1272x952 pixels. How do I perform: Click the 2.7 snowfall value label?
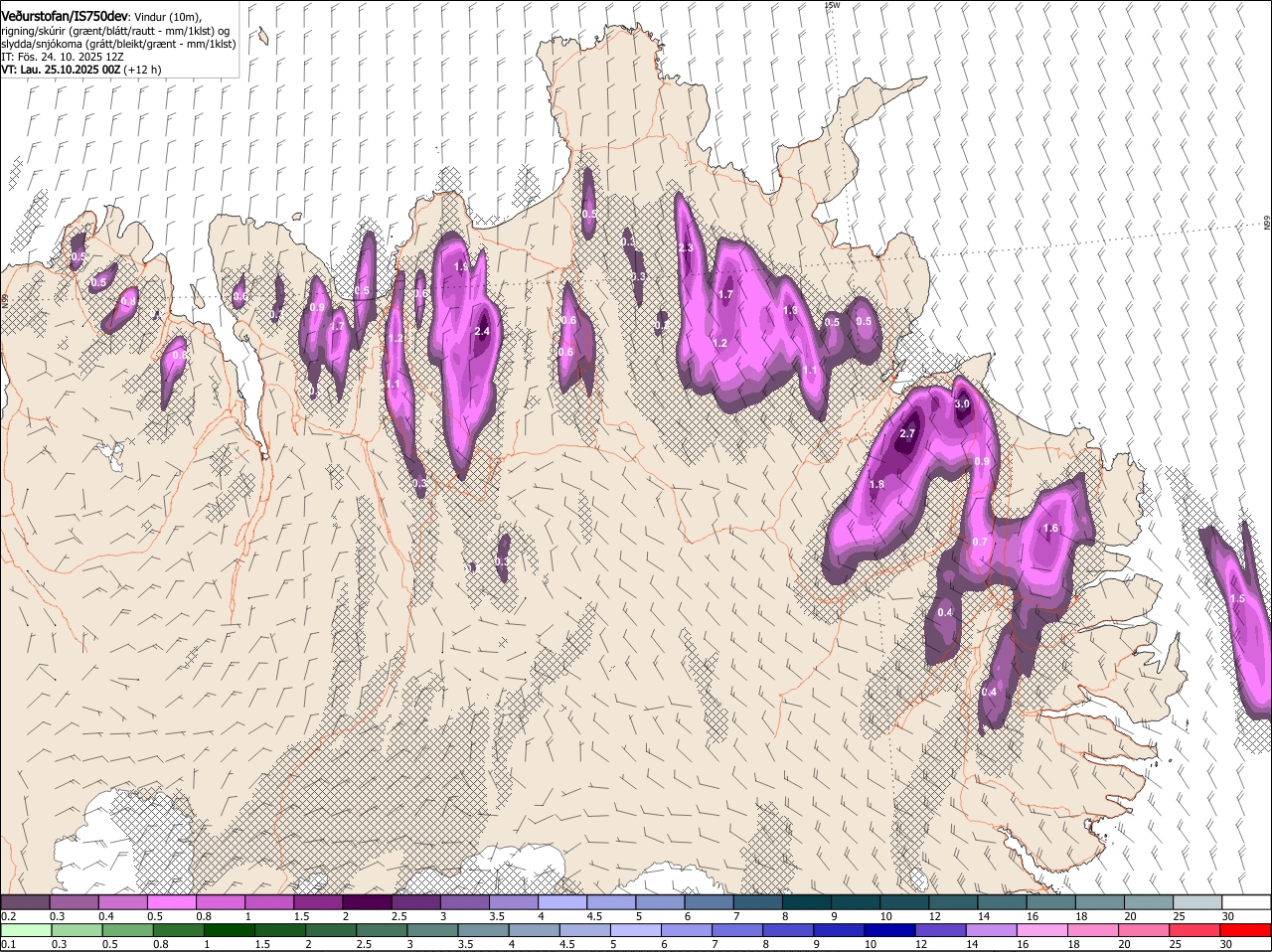(906, 434)
